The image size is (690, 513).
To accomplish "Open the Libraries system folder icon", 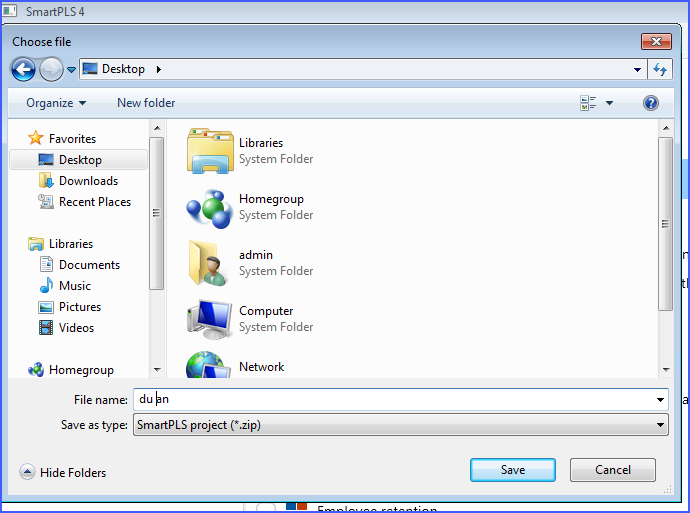I will 210,151.
